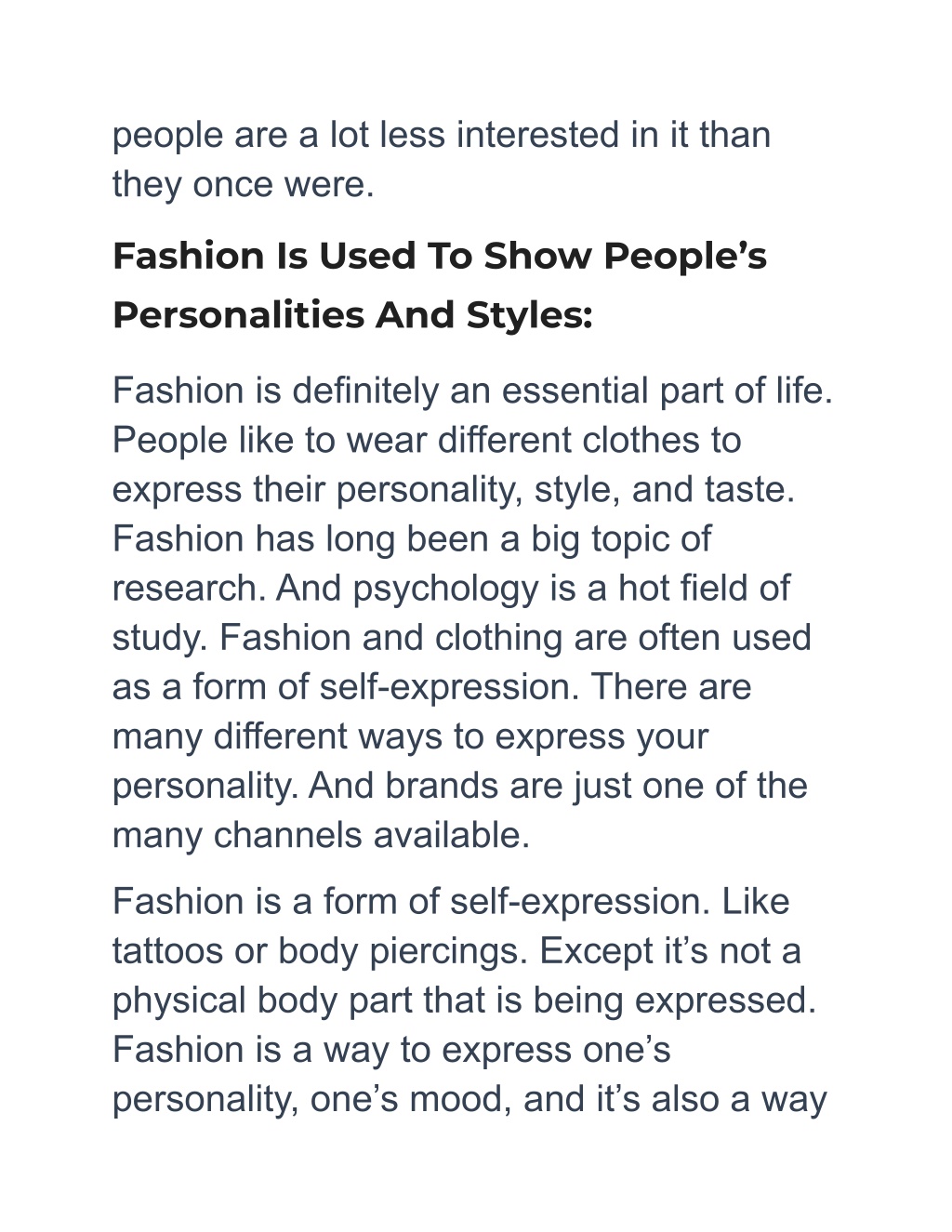Click the line 'Fashion has long been a big topic of'
Image resolution: width=952 pixels, height=1232 pixels.
click(412, 538)
